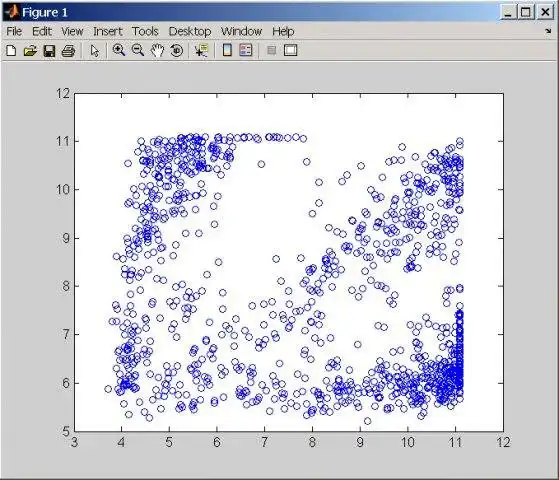Toggle Insert Legend button
Screen dimensions: 559x480
tap(246, 50)
